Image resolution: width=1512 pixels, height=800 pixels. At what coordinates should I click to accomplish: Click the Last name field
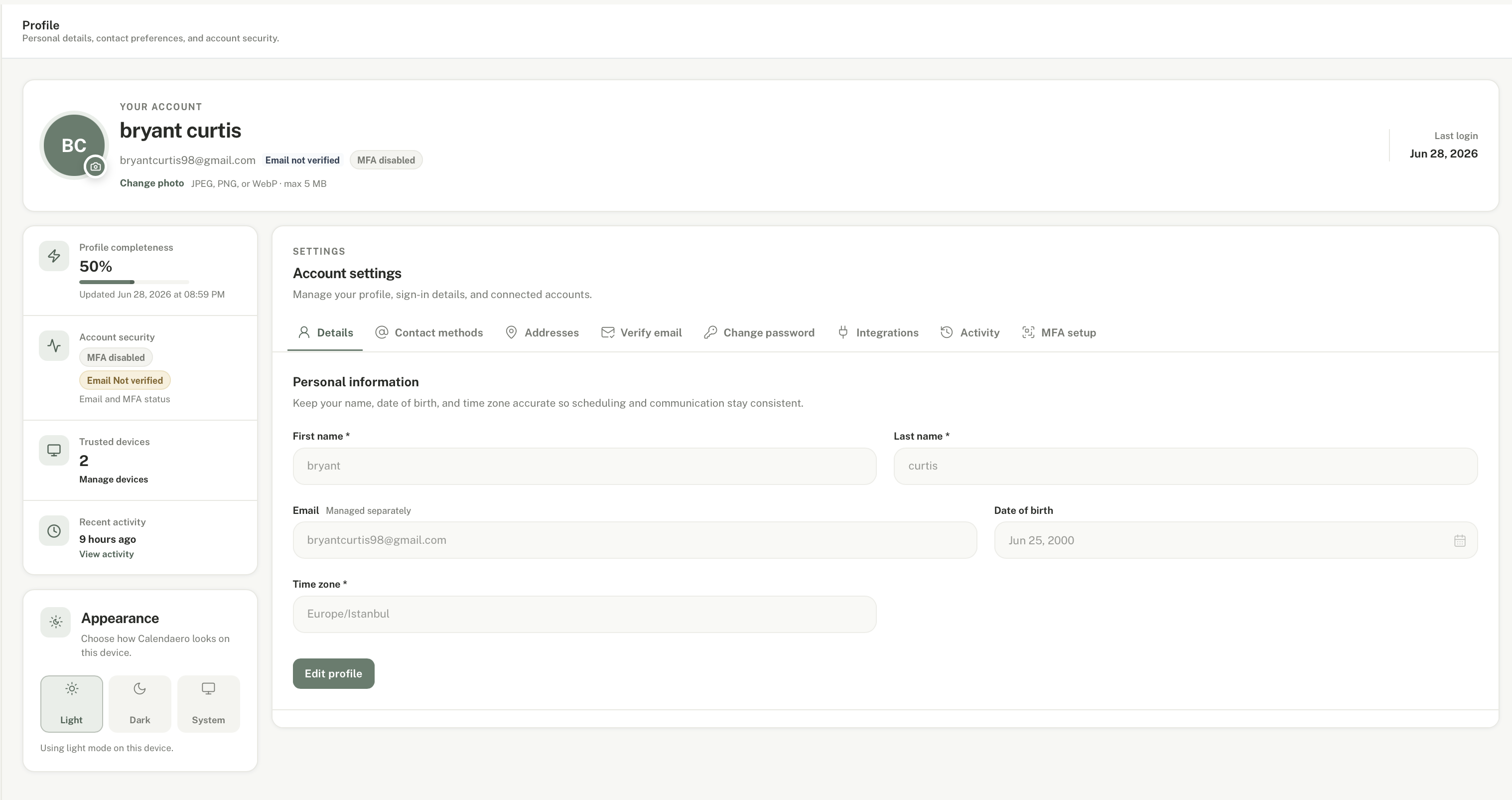1186,467
